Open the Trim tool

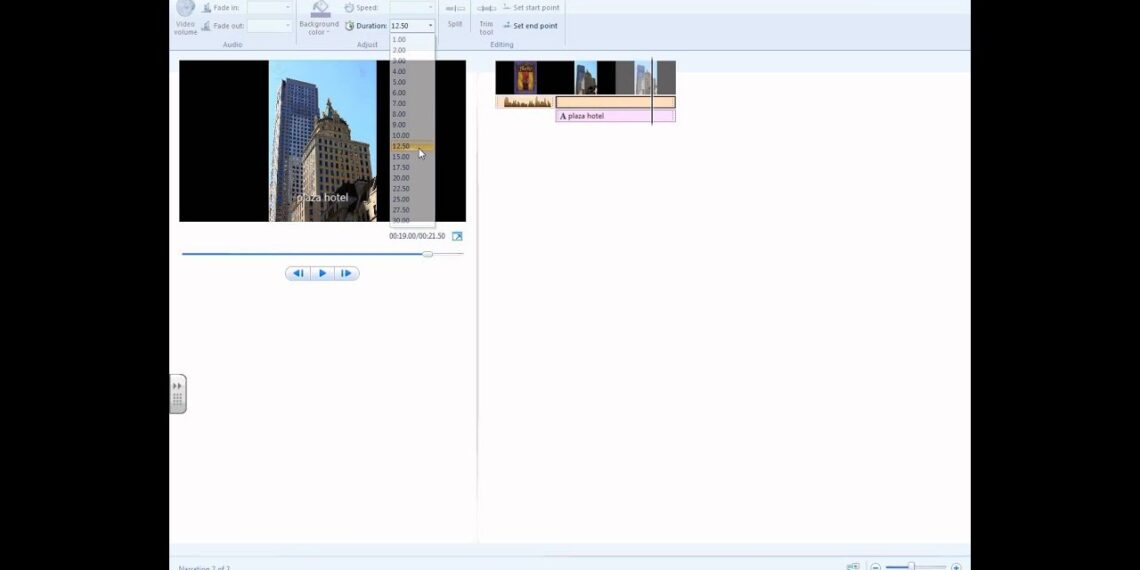(x=486, y=17)
